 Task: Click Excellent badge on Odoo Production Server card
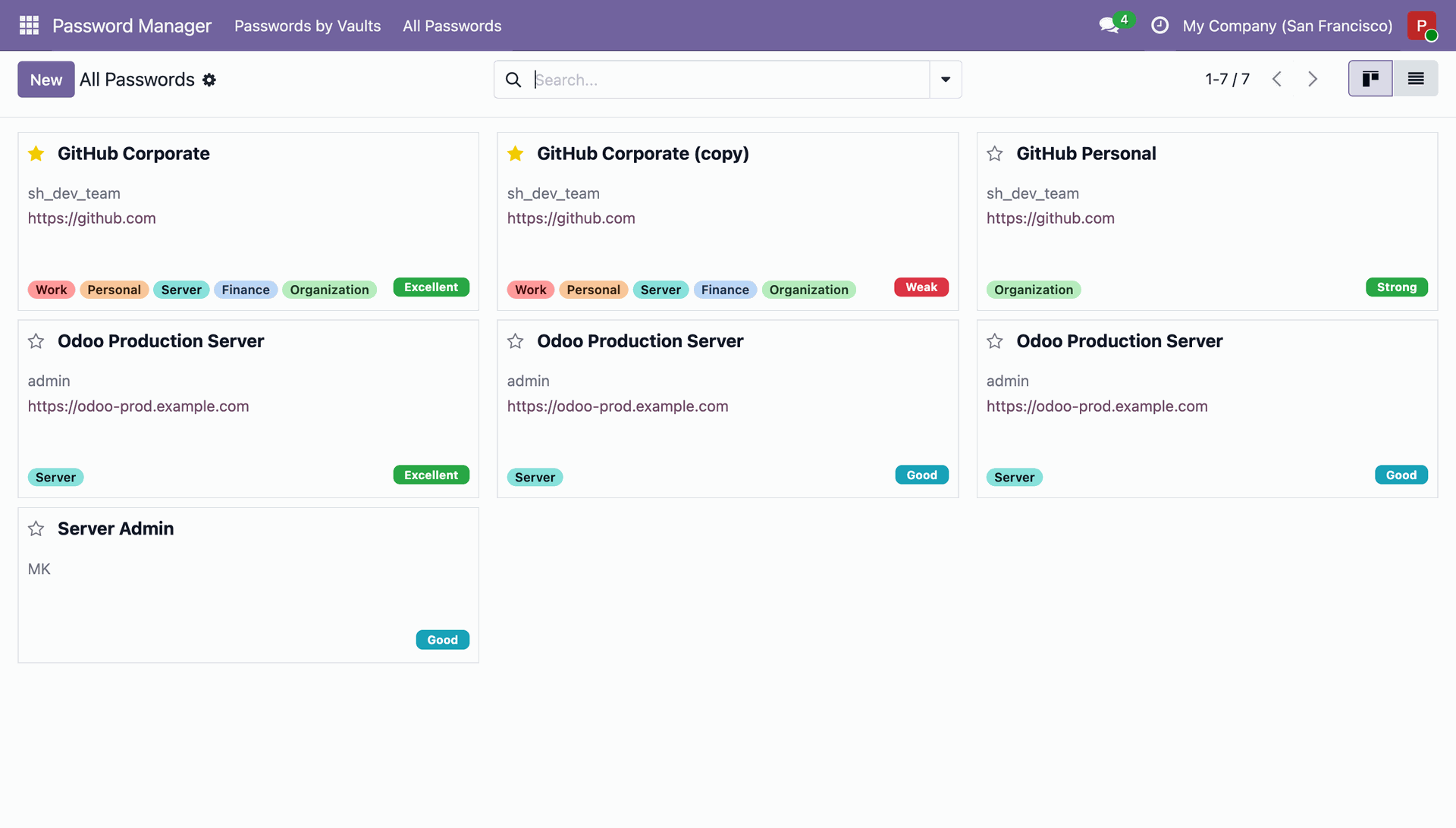pos(431,475)
